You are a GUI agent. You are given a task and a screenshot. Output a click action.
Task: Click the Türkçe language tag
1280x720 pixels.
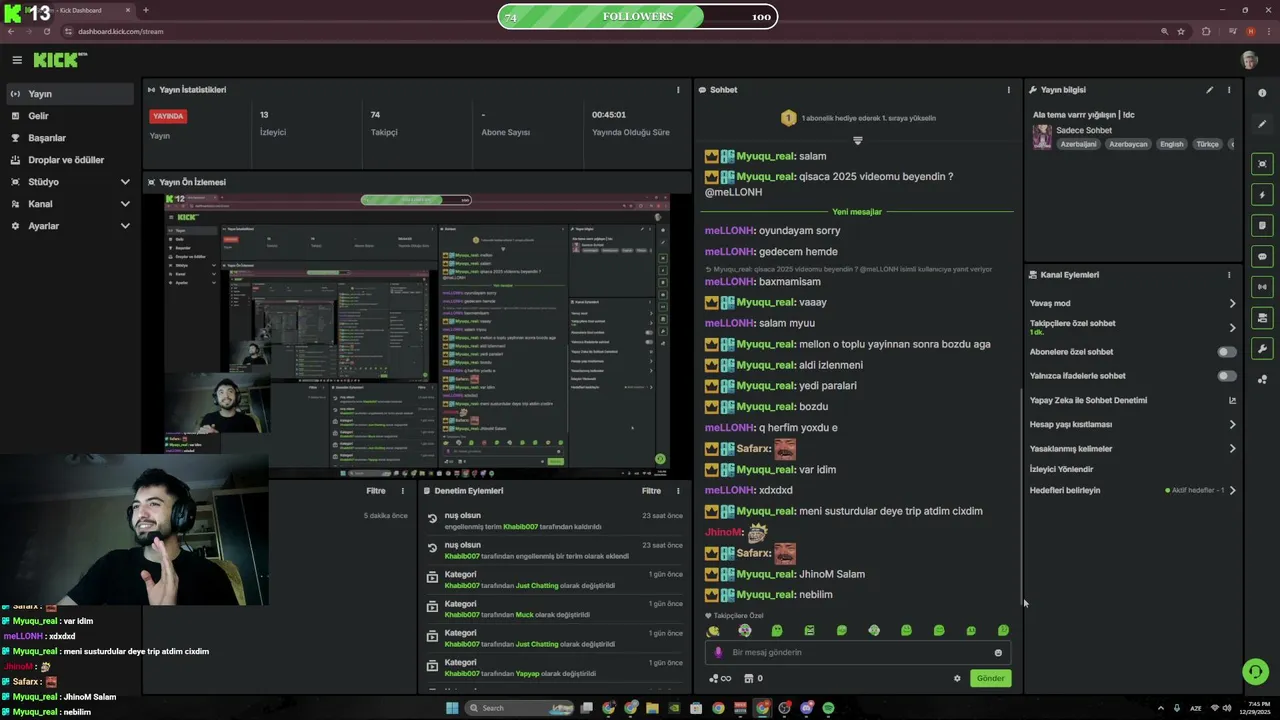(1208, 144)
